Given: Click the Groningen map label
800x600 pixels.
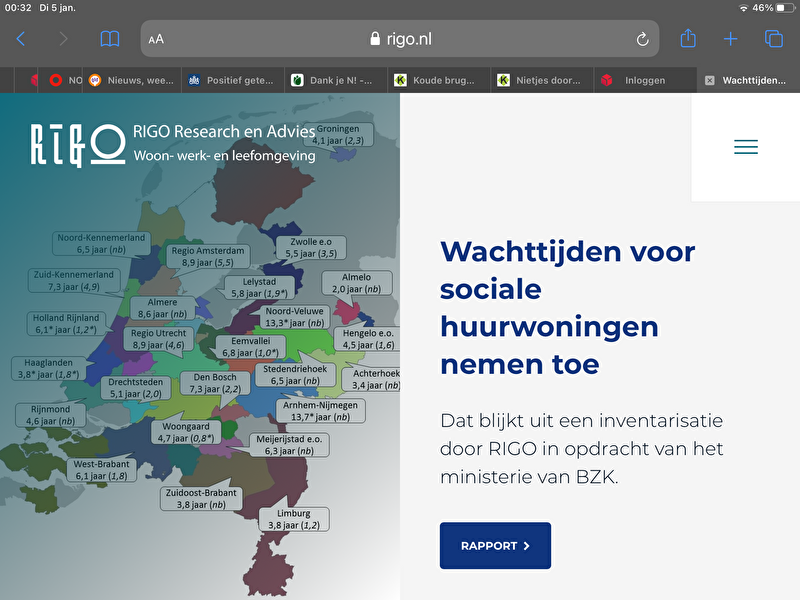Looking at the screenshot, I should (x=338, y=135).
